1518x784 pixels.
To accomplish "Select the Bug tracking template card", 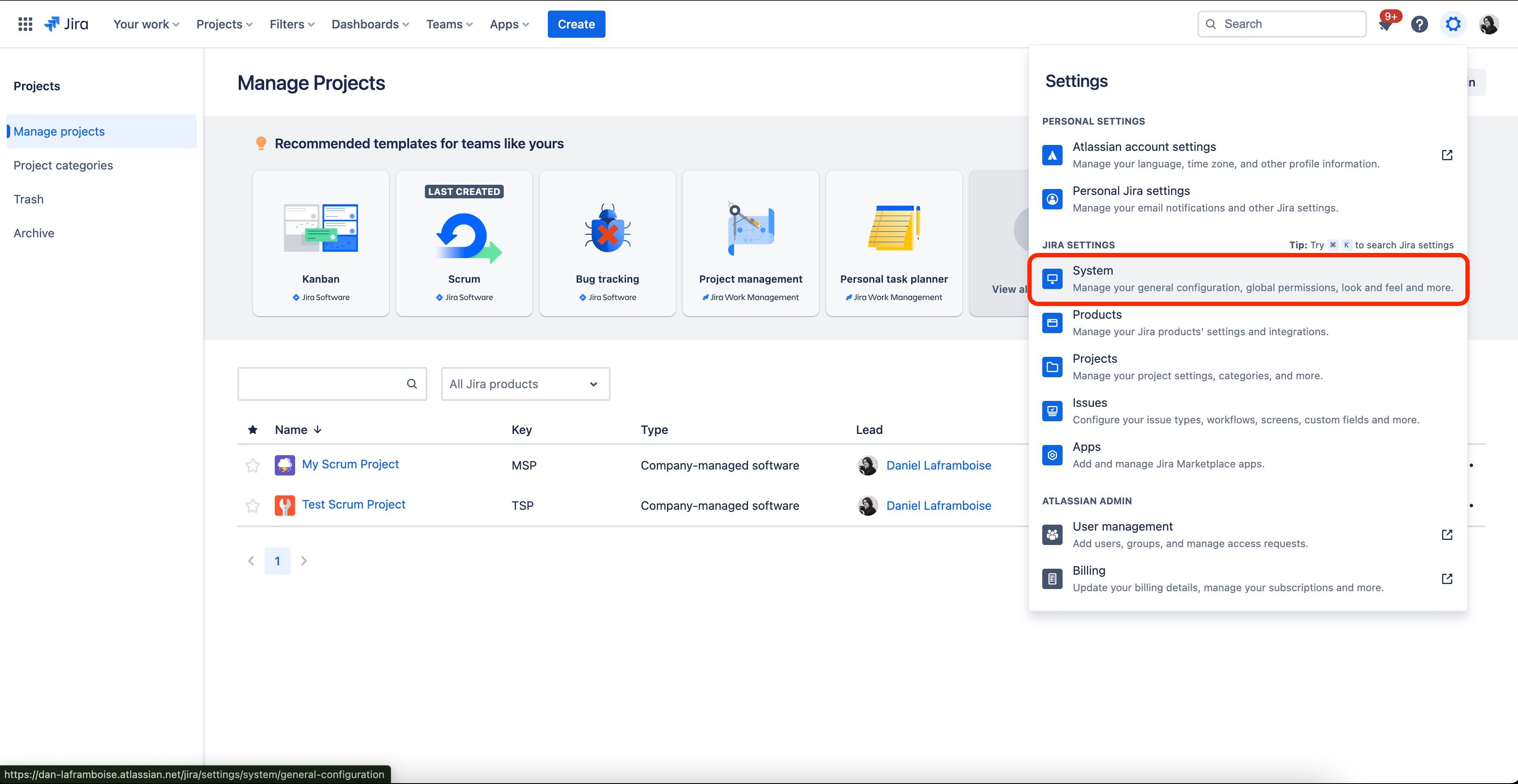I will click(608, 243).
